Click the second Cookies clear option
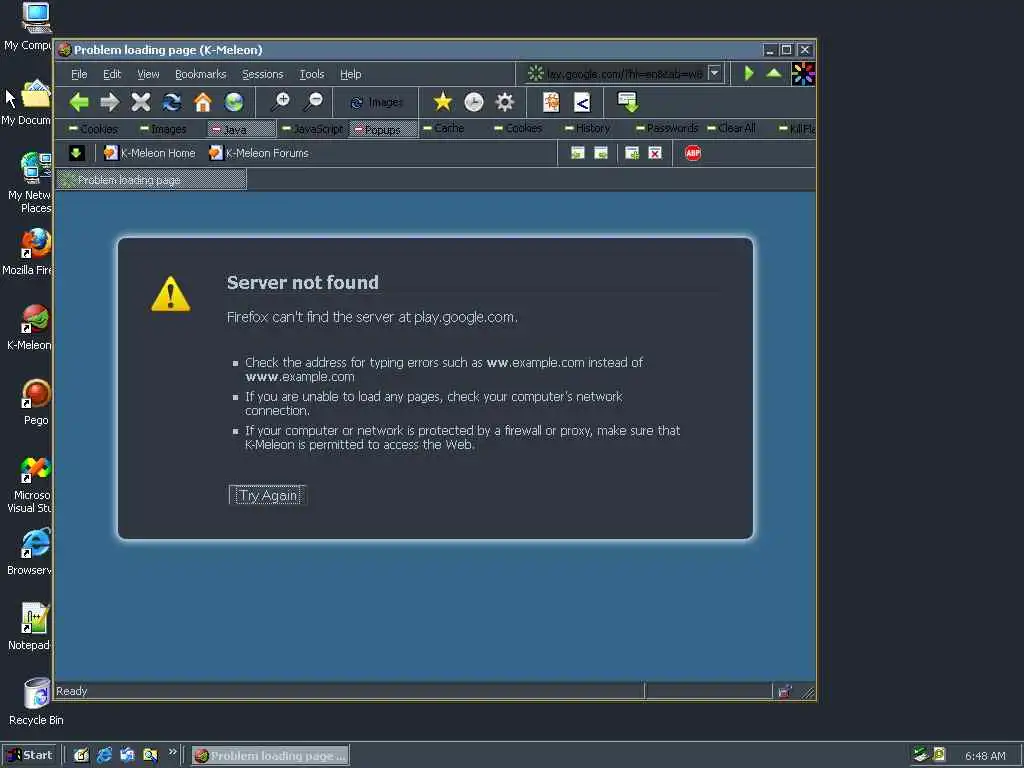Viewport: 1024px width, 768px height. pyautogui.click(x=518, y=128)
